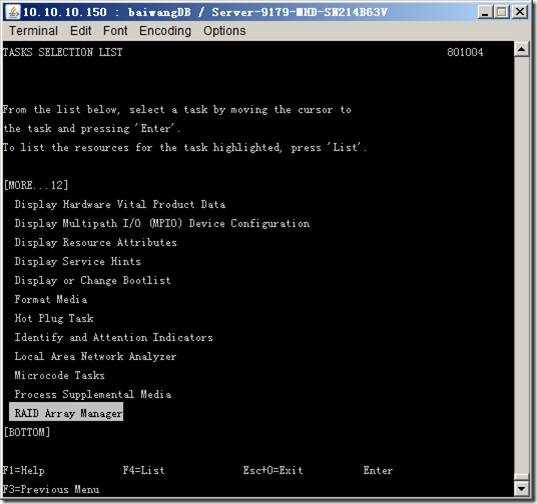Select Display Multipath I/O (MPIO) Device Configuration
The width and height of the screenshot is (537, 504).
pyautogui.click(x=162, y=224)
